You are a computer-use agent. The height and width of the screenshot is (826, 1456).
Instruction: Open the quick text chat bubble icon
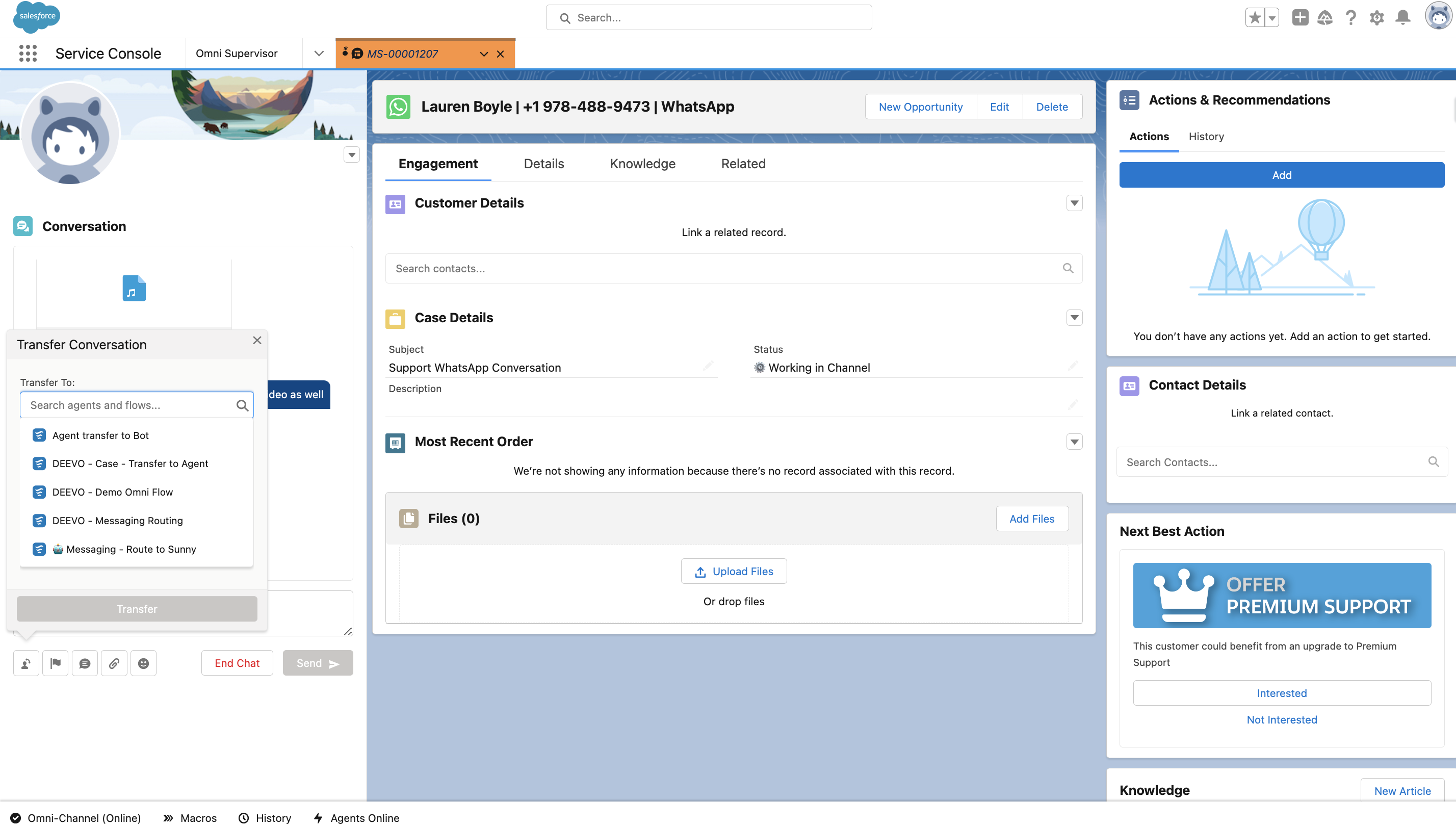tap(85, 663)
